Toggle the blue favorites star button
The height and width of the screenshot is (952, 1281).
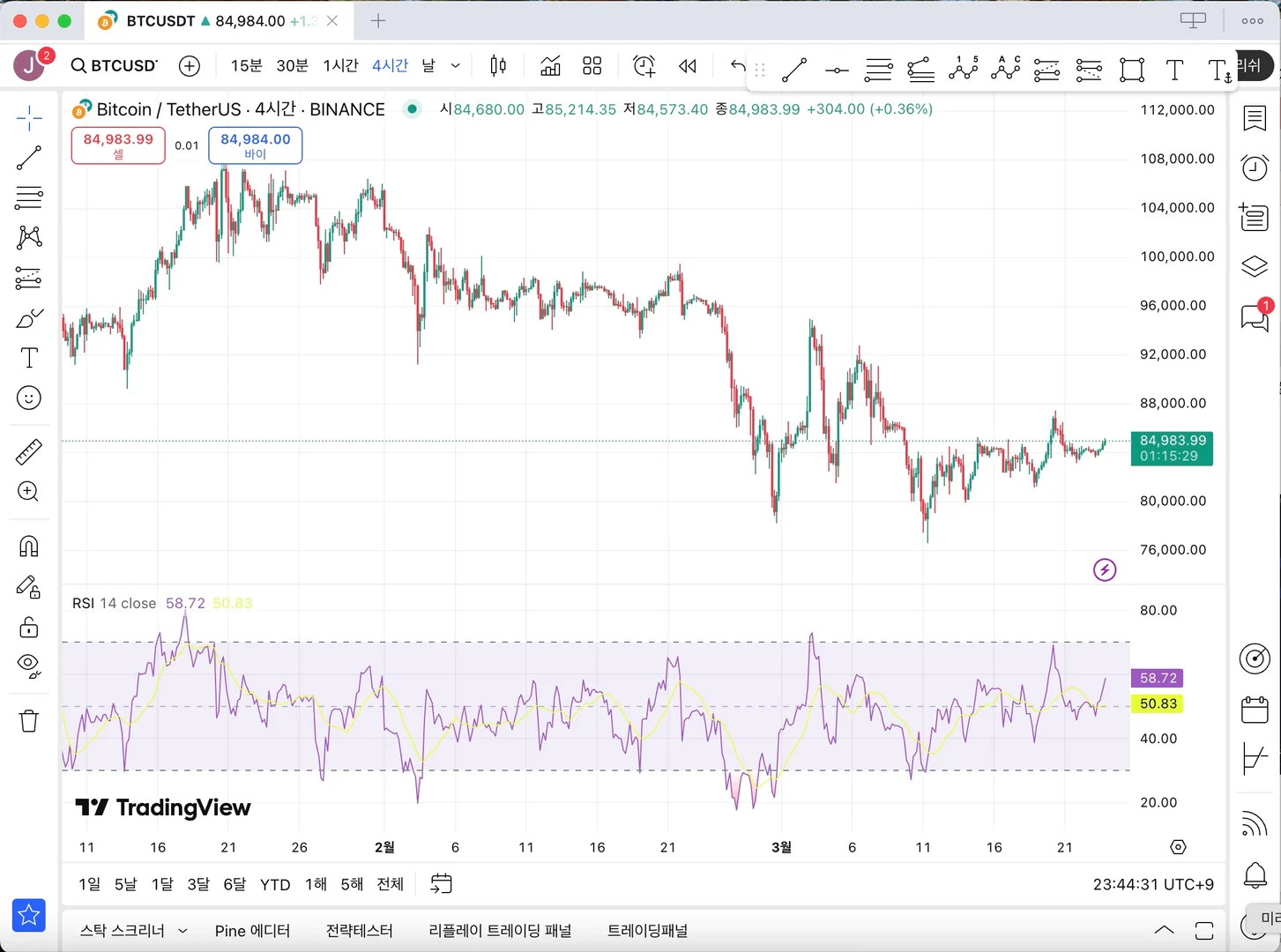[x=29, y=915]
